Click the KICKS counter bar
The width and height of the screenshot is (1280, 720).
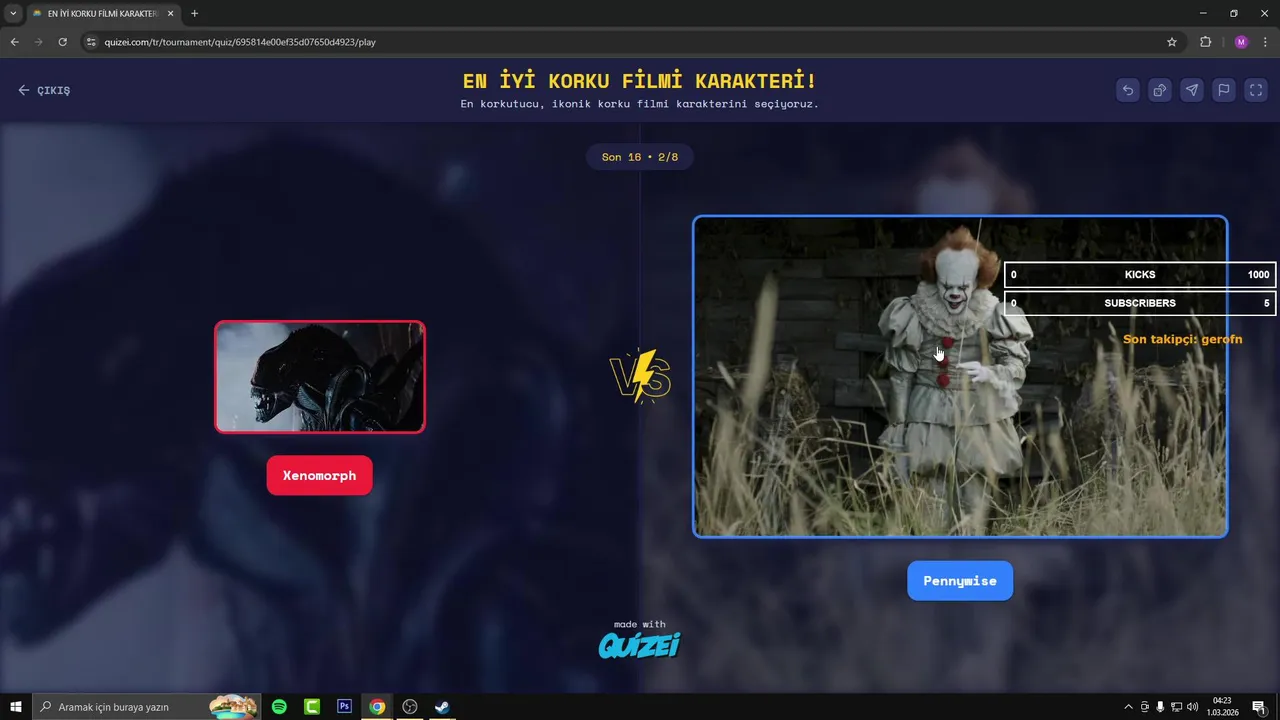(1140, 275)
